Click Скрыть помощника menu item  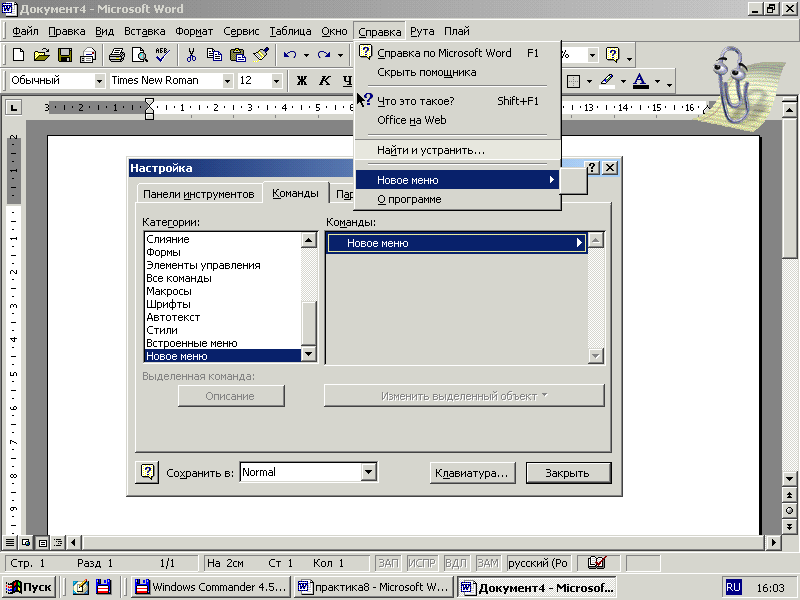tap(457, 72)
